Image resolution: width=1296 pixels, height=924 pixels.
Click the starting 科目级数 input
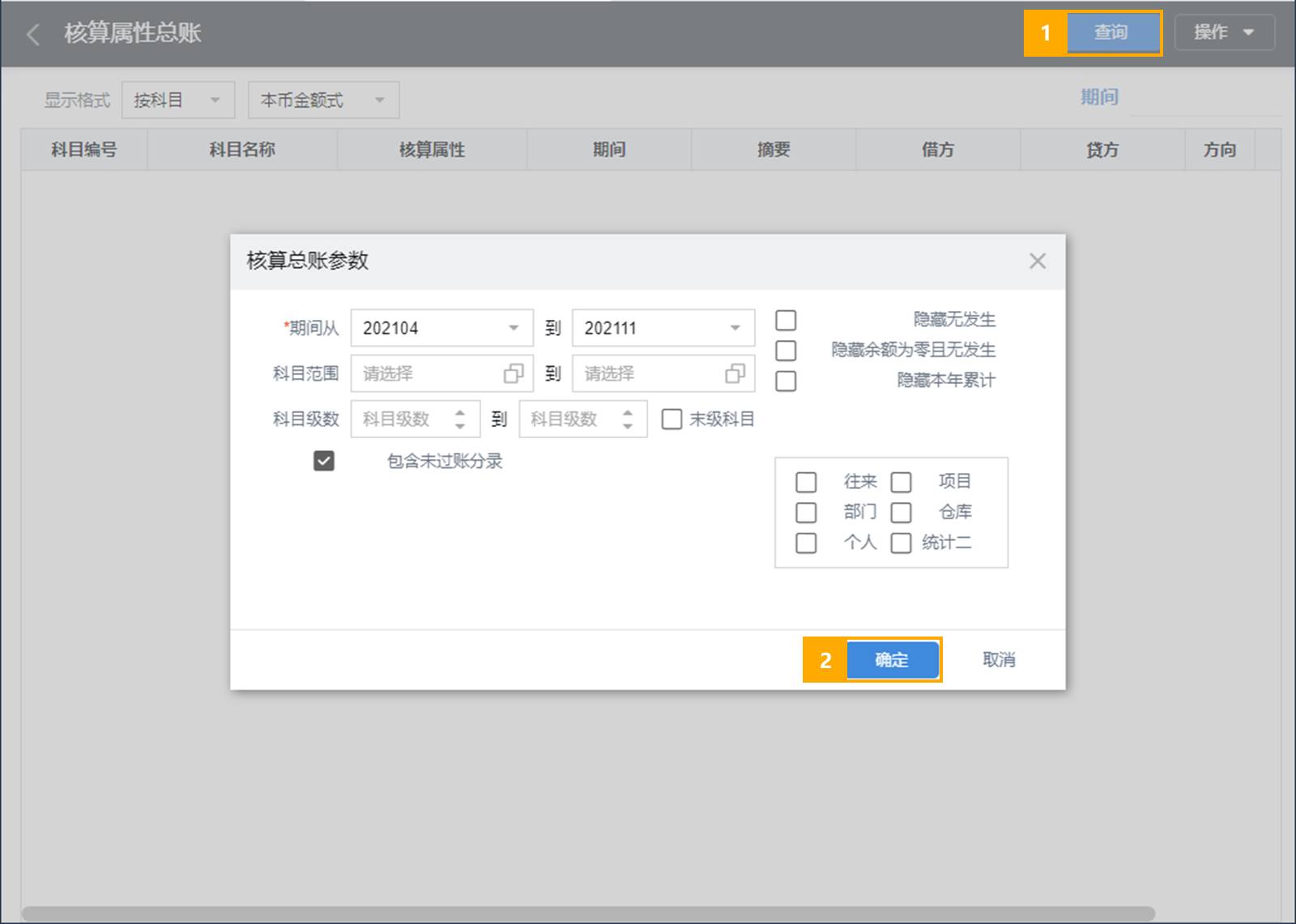pyautogui.click(x=416, y=419)
